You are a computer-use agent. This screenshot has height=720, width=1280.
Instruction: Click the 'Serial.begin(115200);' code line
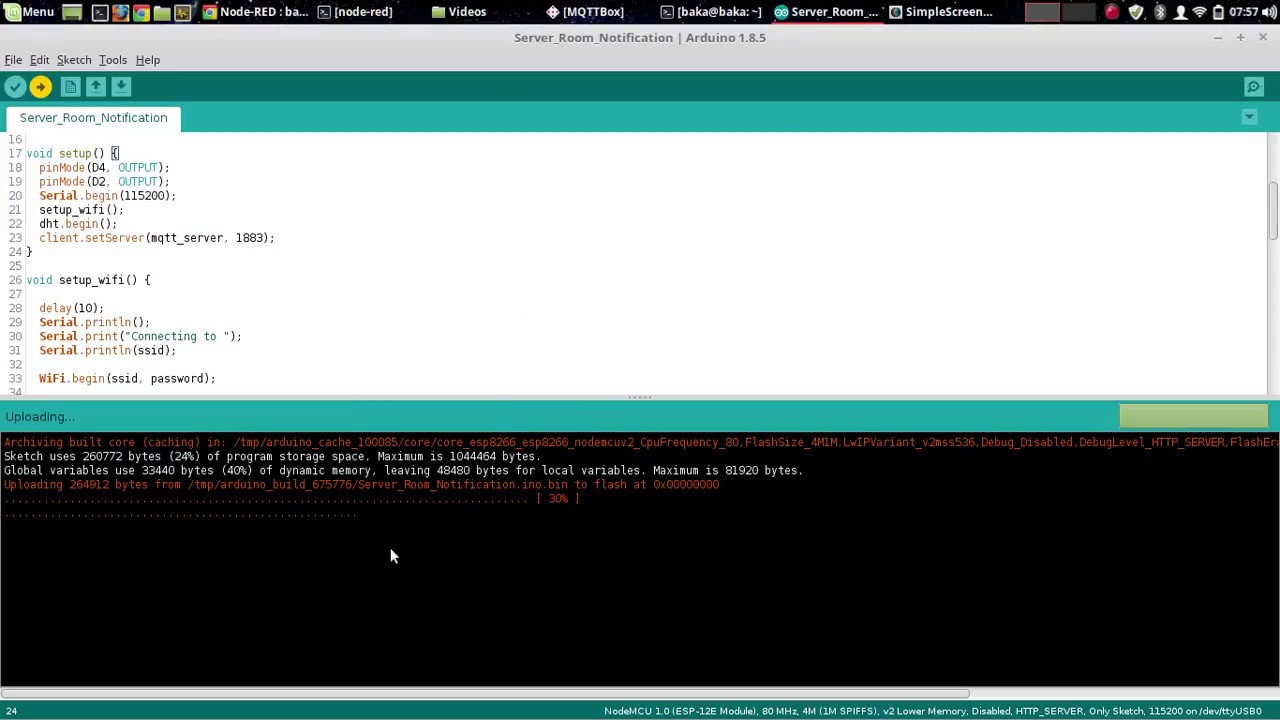[107, 196]
